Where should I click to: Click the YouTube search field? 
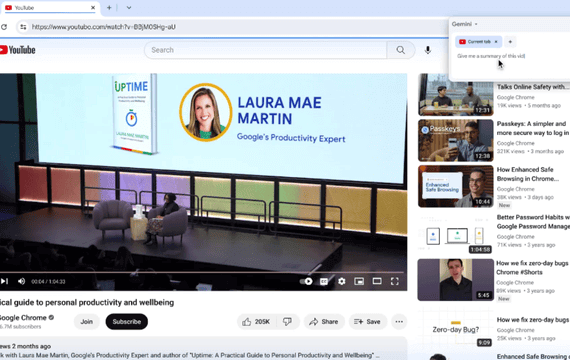[265, 50]
